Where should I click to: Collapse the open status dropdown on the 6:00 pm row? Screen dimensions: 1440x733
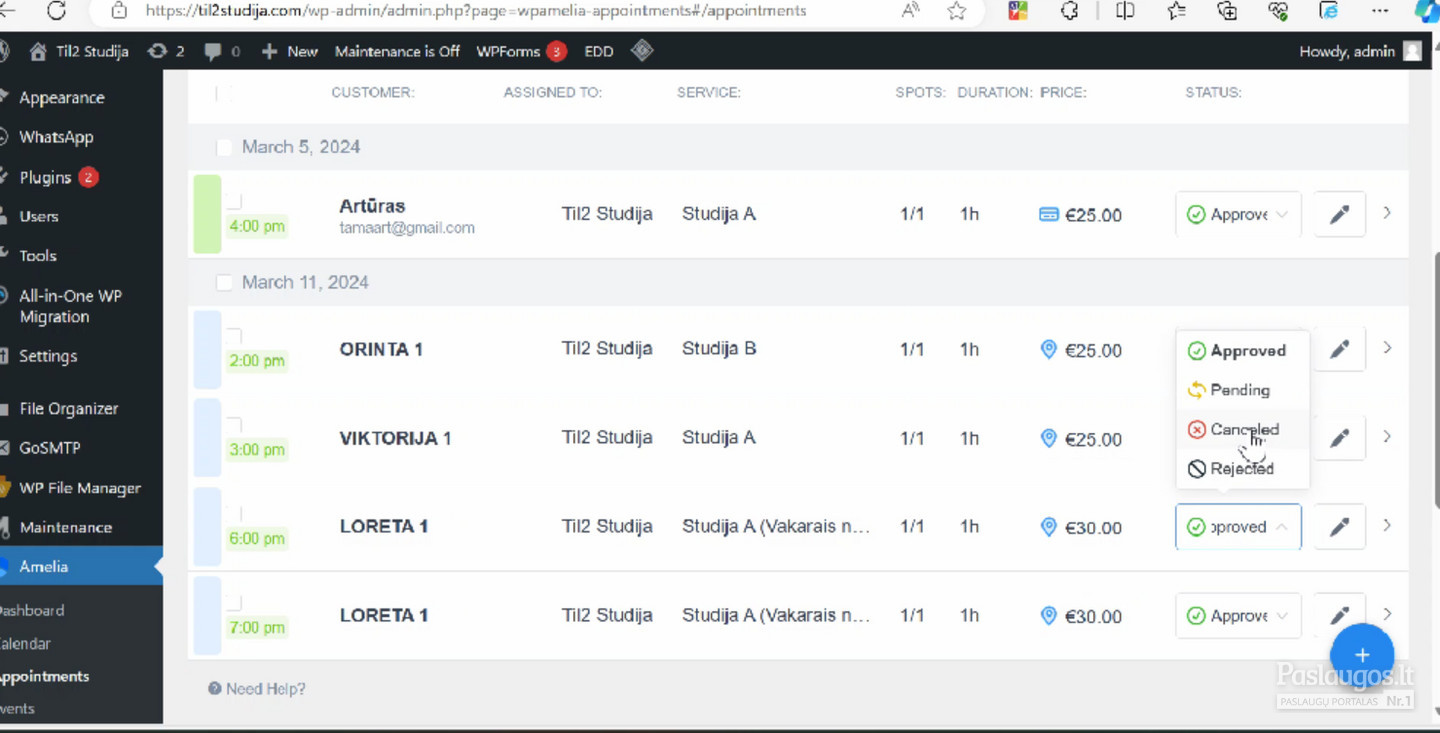coord(1238,527)
